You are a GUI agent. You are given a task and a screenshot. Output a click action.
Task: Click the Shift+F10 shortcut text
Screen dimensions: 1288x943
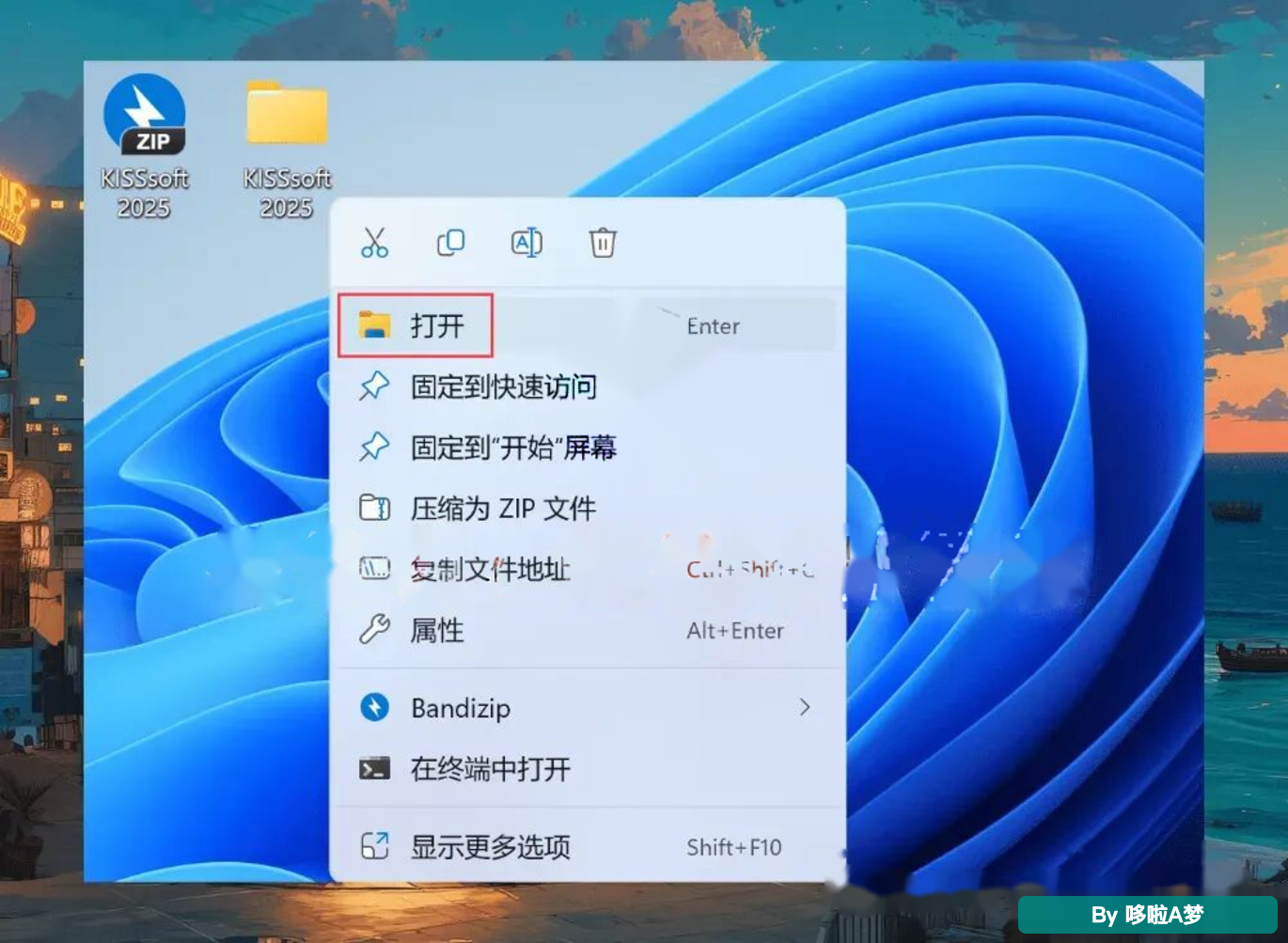[x=734, y=847]
